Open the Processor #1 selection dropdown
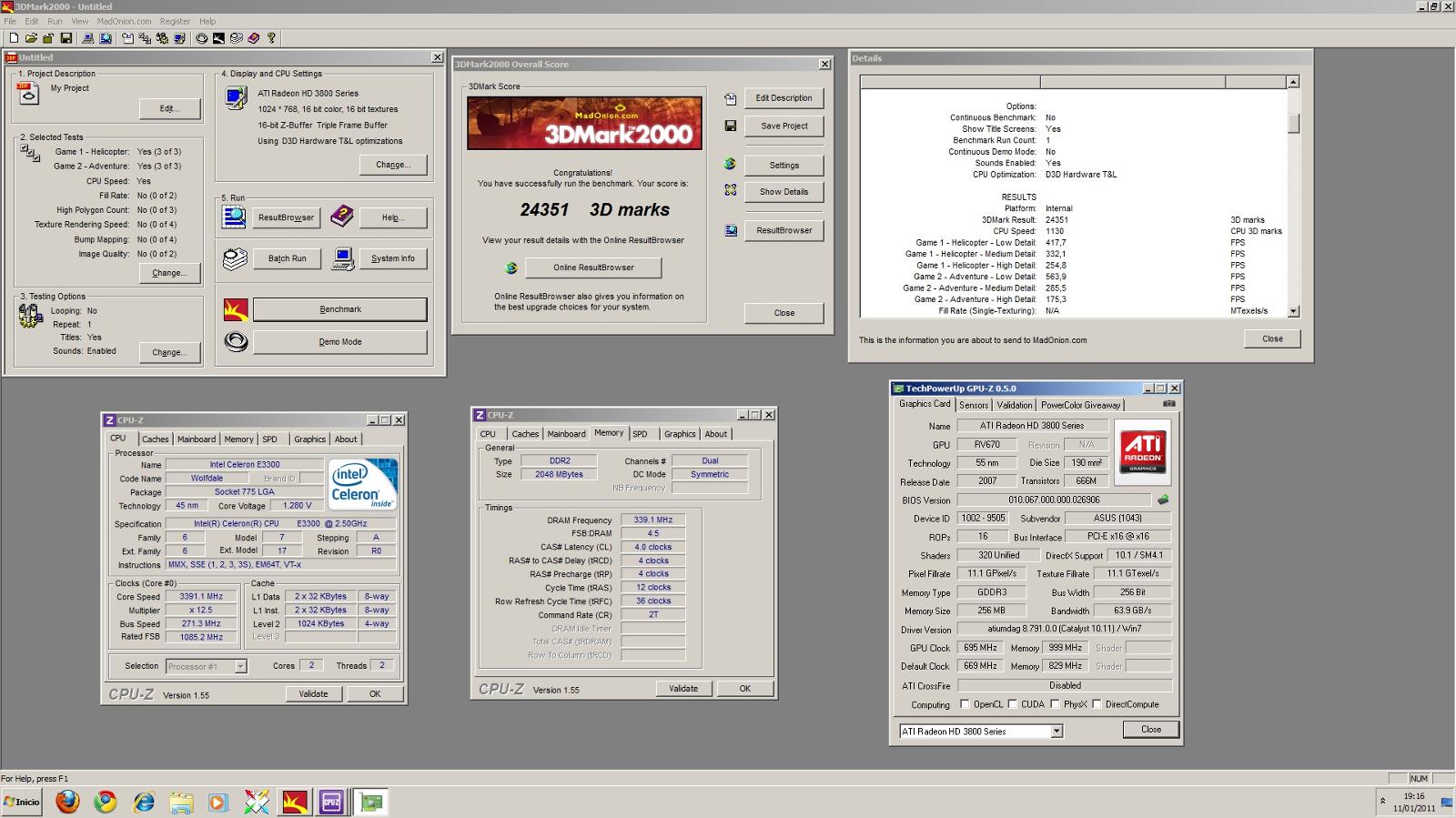Viewport: 1456px width, 818px height. (240, 666)
